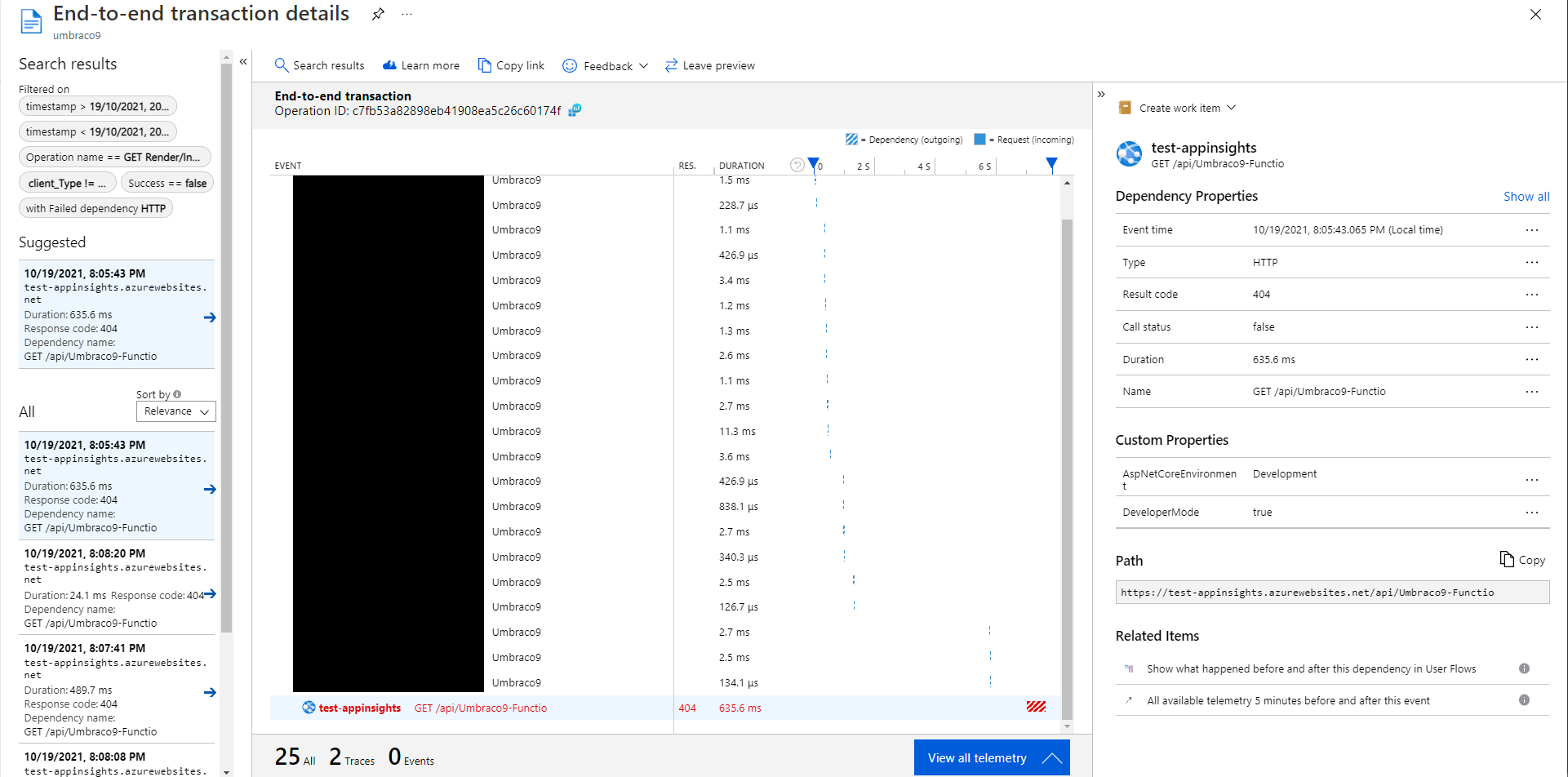The image size is (1568, 777).
Task: Copy the dependency Path
Action: [1522, 560]
